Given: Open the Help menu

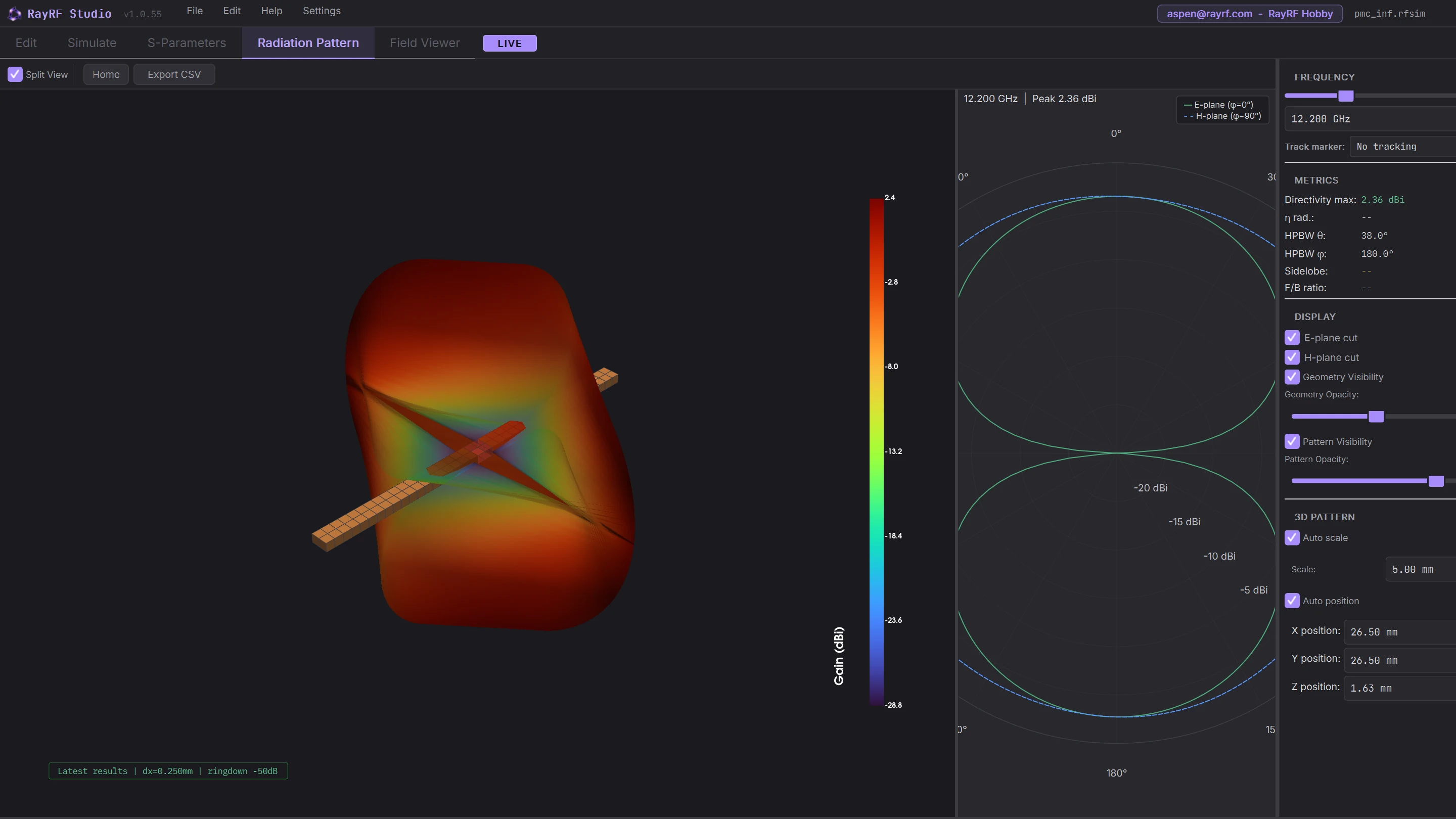Looking at the screenshot, I should (x=271, y=11).
